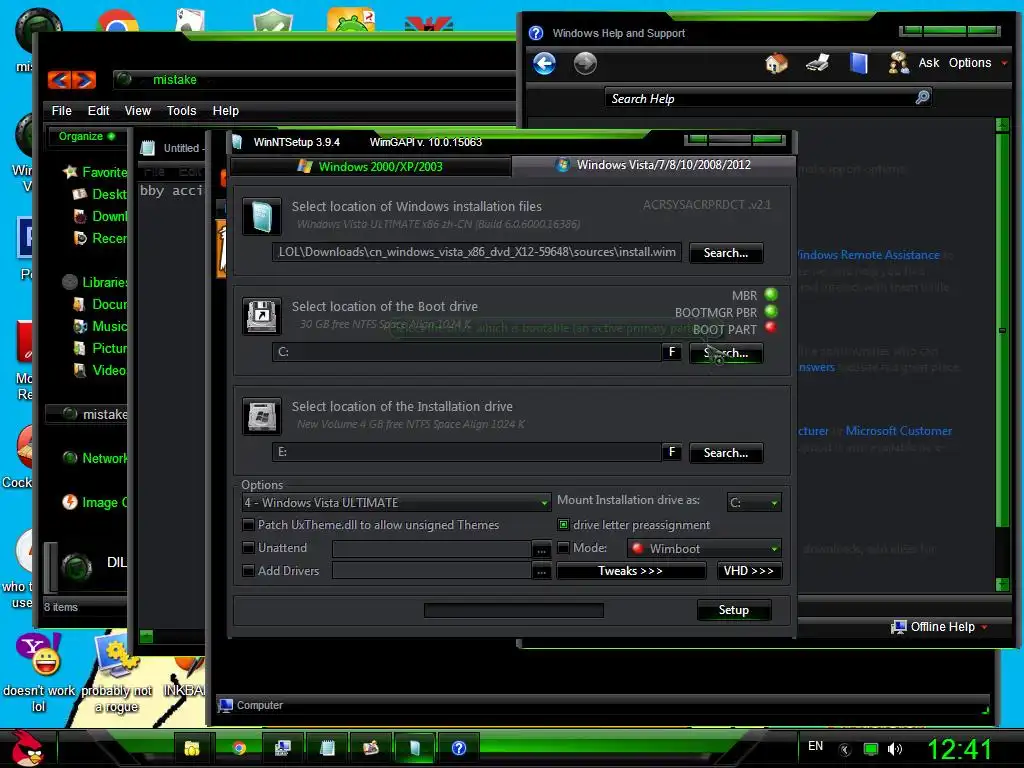This screenshot has width=1024, height=768.
Task: Open the Organize dropdown in Explorer
Action: [88, 136]
